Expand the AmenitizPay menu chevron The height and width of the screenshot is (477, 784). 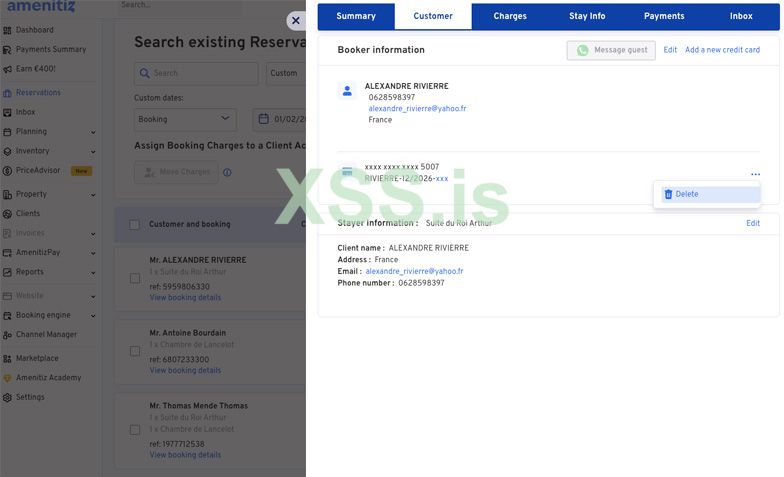pyautogui.click(x=93, y=254)
